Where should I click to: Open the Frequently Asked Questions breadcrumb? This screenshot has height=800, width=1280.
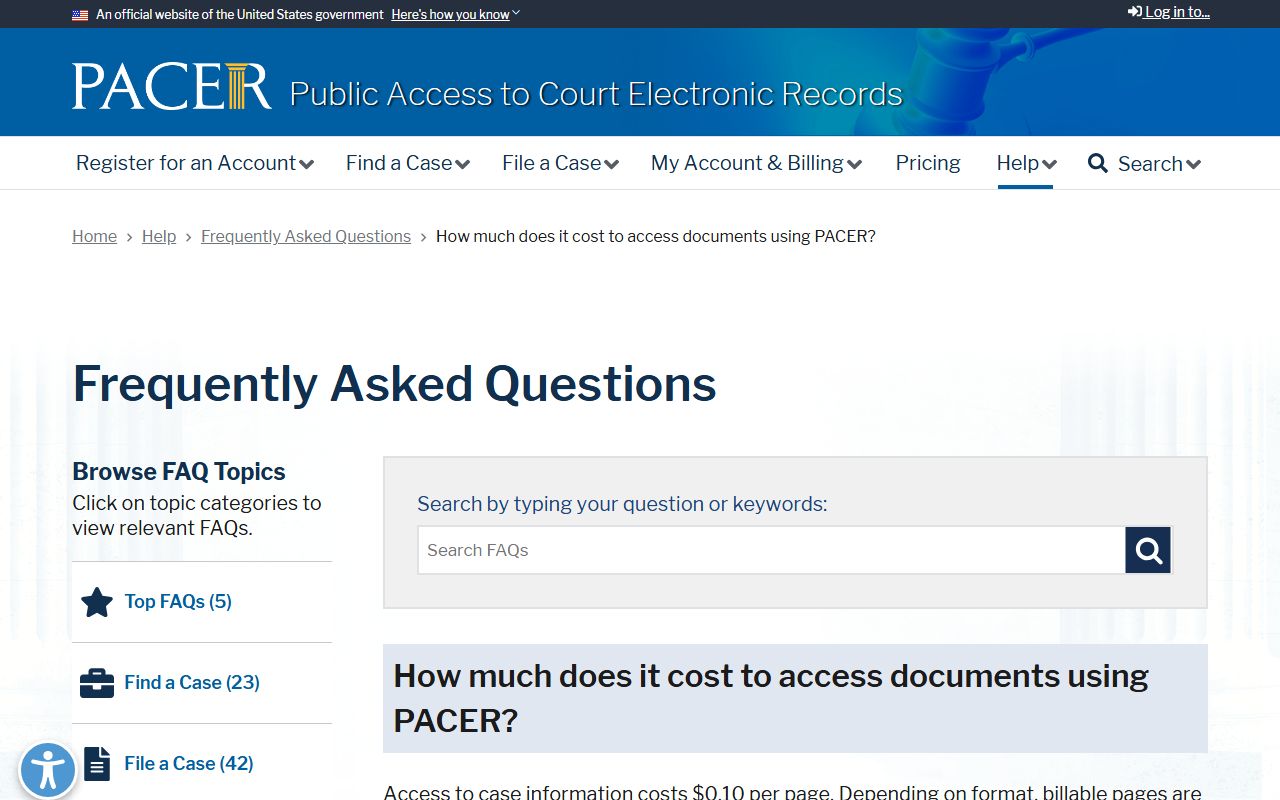tap(306, 236)
